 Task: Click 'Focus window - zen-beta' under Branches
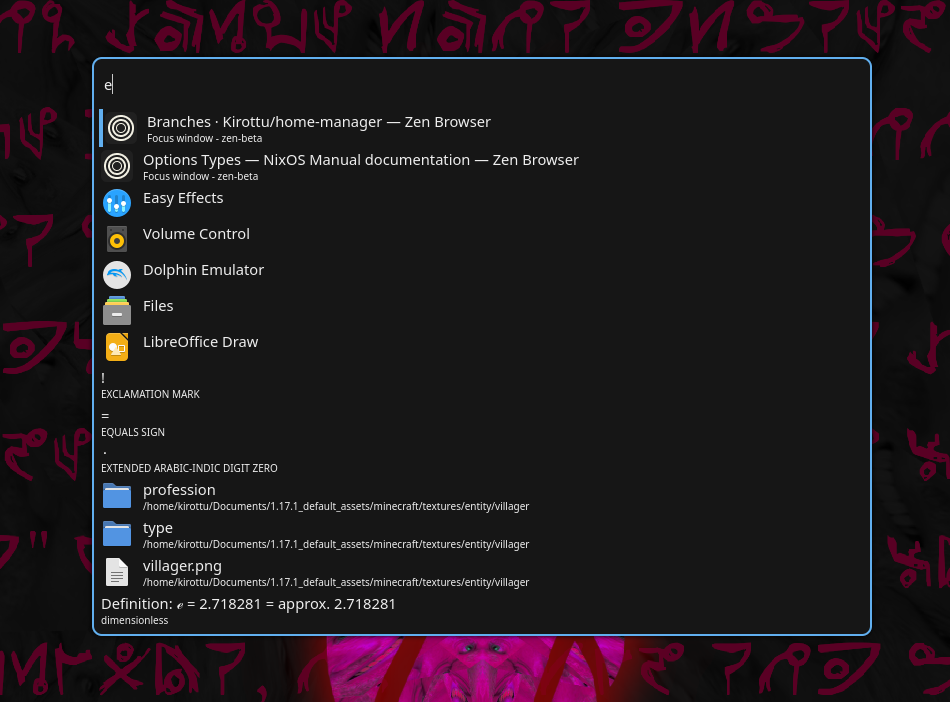point(204,138)
